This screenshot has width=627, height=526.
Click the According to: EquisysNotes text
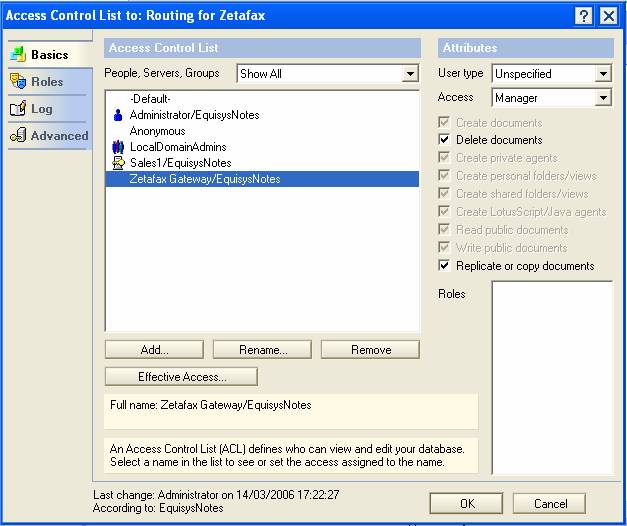pyautogui.click(x=158, y=508)
